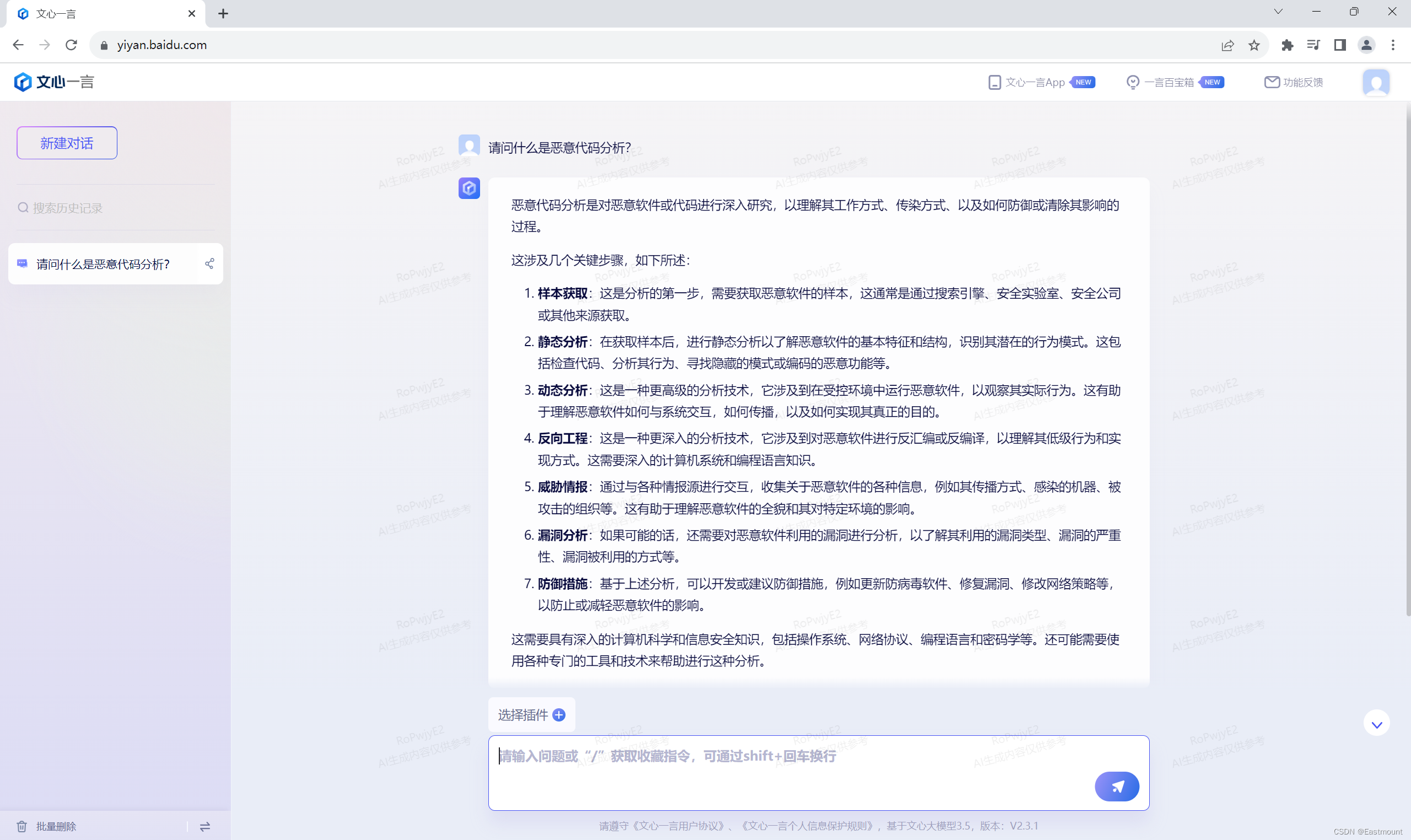Click the send message paper-plane button
This screenshot has height=840, width=1411.
point(1116,786)
